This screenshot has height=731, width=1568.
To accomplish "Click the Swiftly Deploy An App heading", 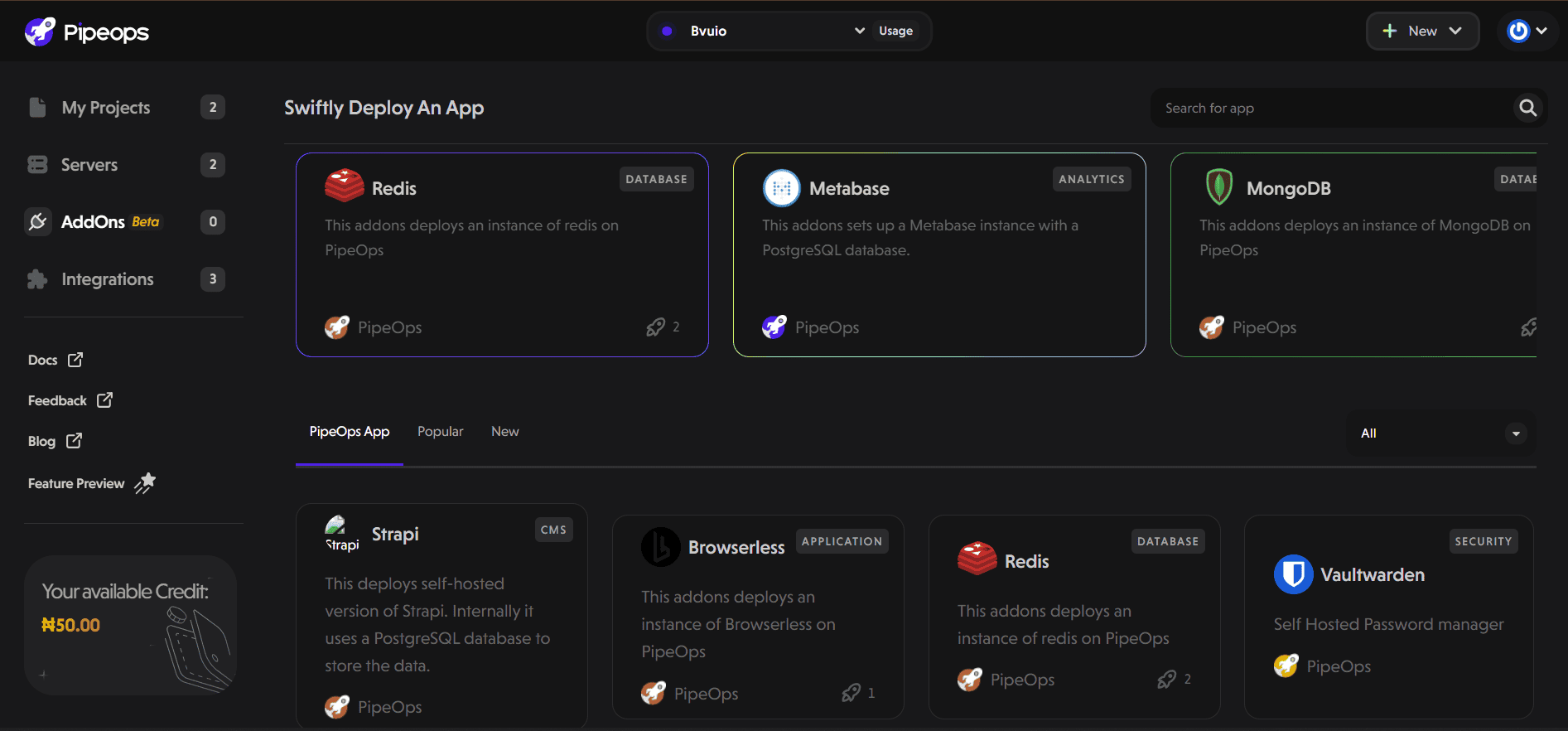I will pos(384,108).
